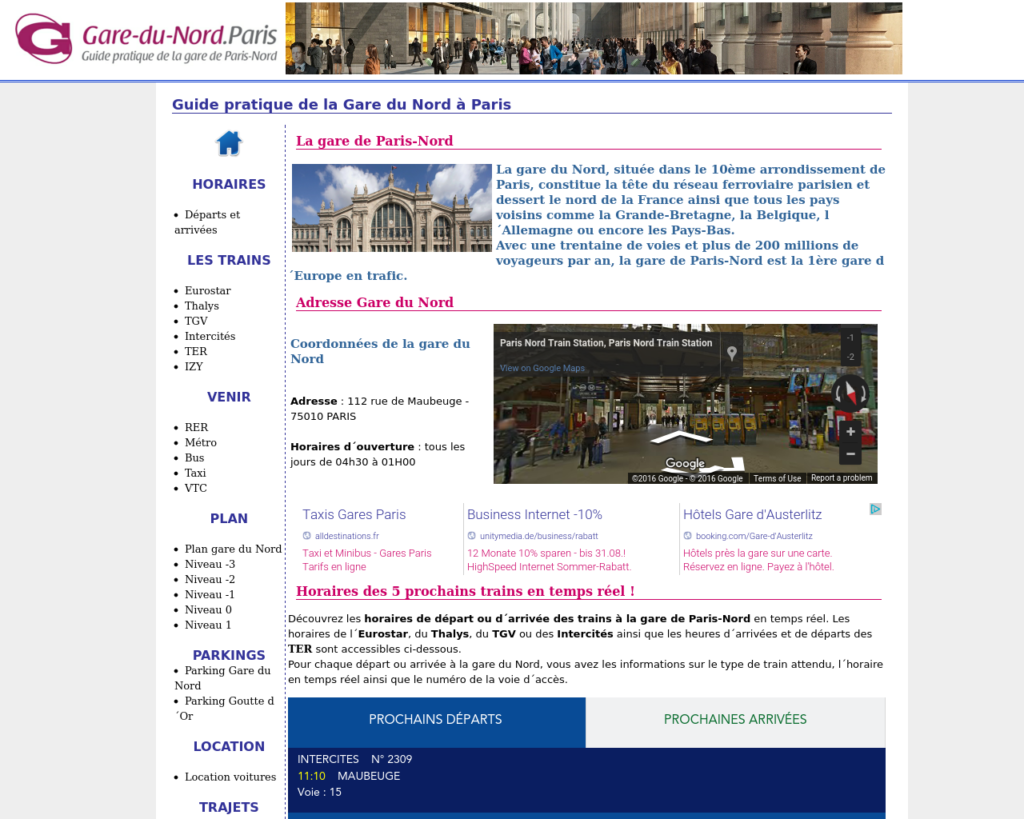Screen dimensions: 1024x819
Task: Open the Parking Gare du Nord link
Action: coord(223,678)
